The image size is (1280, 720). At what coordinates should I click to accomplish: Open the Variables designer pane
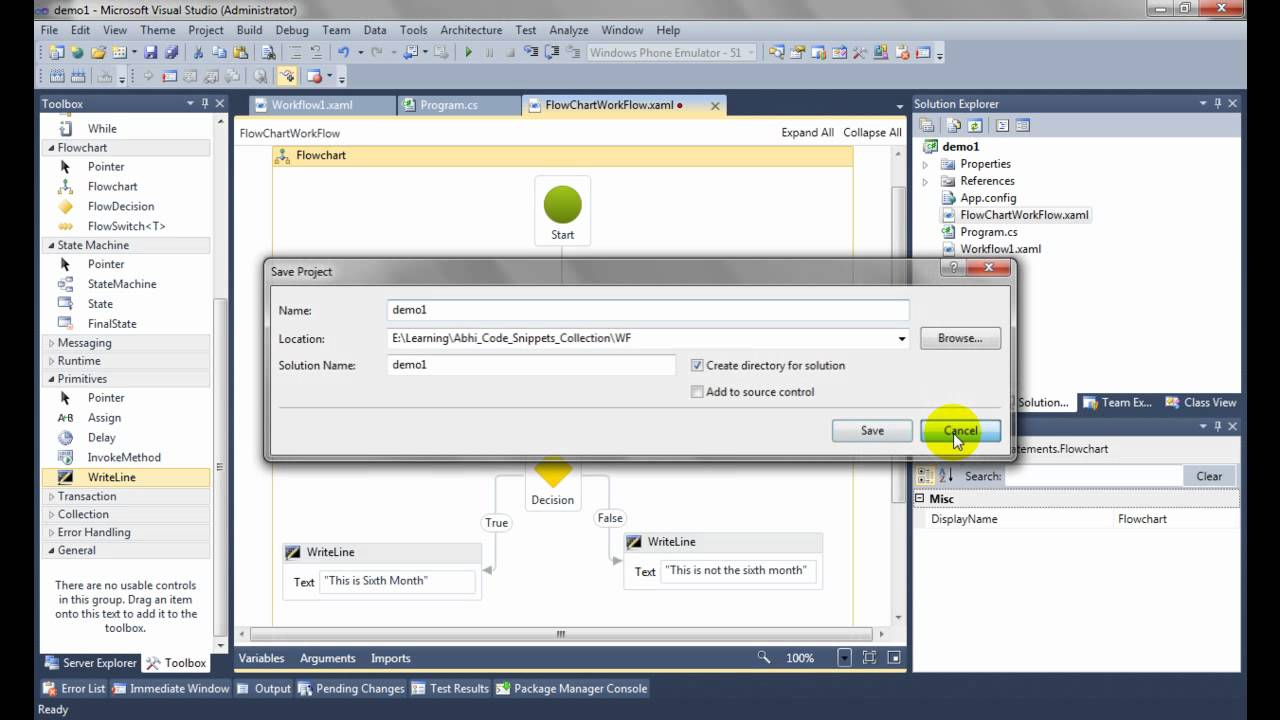(x=261, y=658)
